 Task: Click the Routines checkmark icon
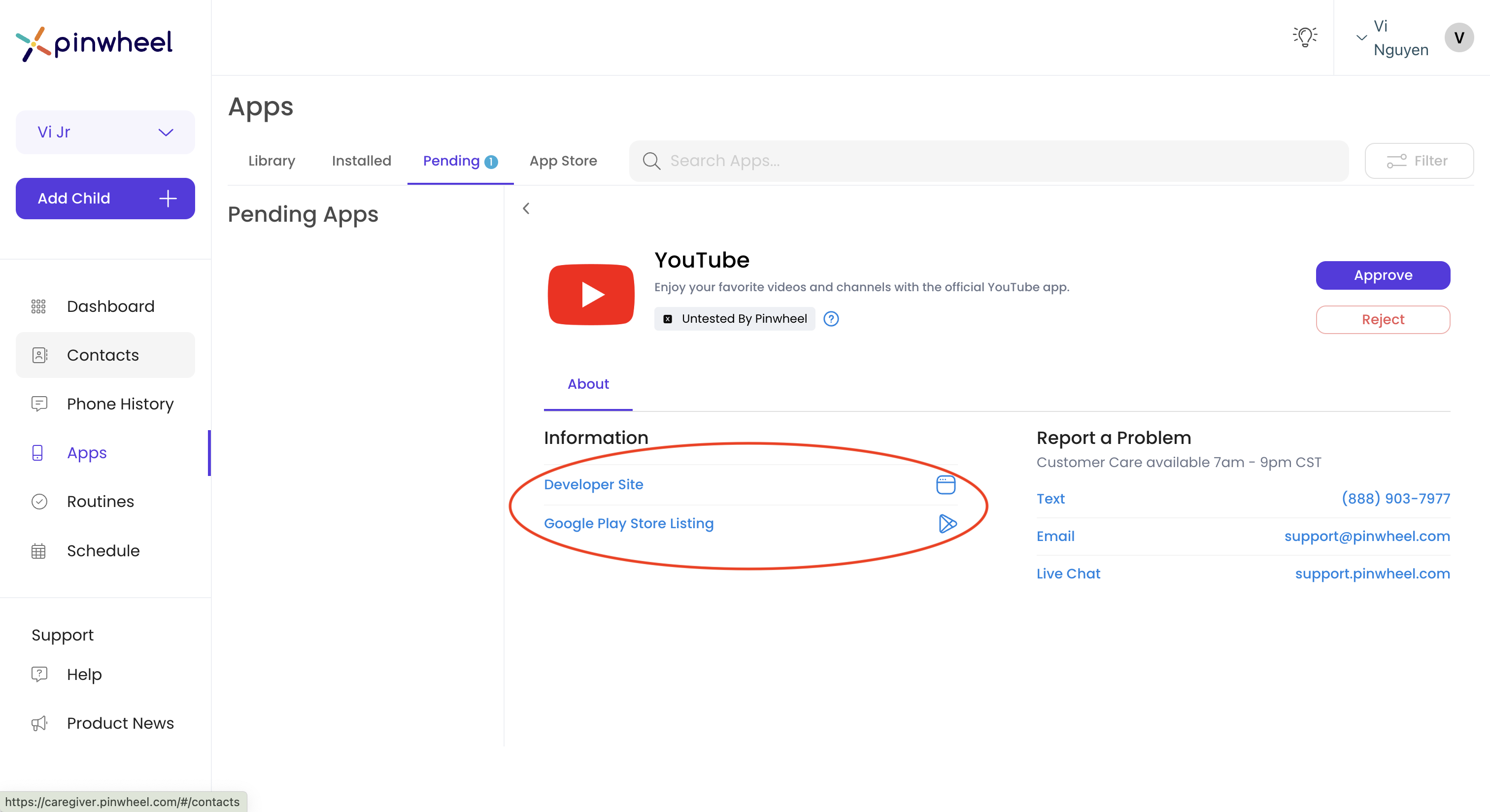(x=39, y=502)
